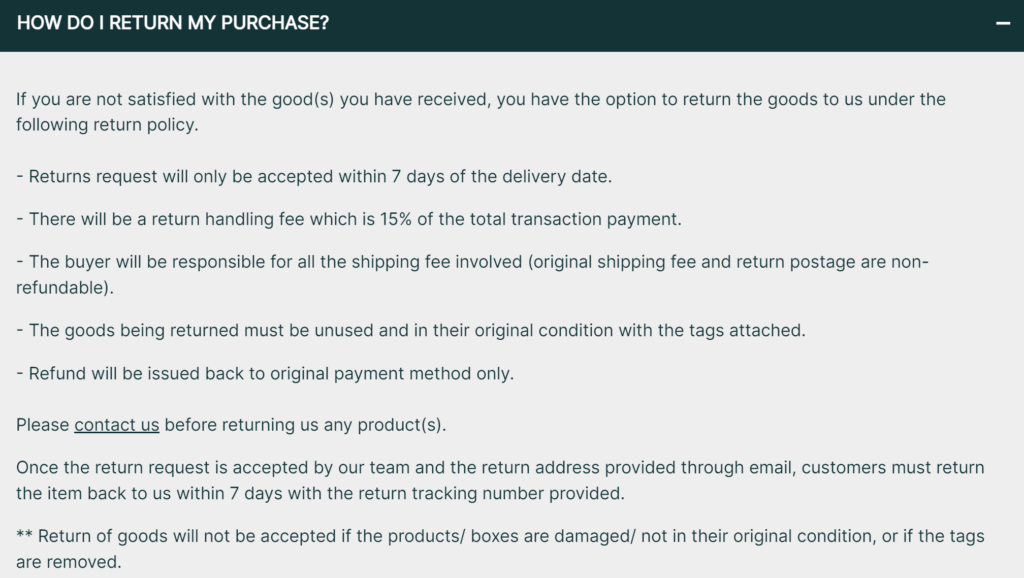Open the 'contact us' link
Viewport: 1024px width, 578px height.
[116, 425]
